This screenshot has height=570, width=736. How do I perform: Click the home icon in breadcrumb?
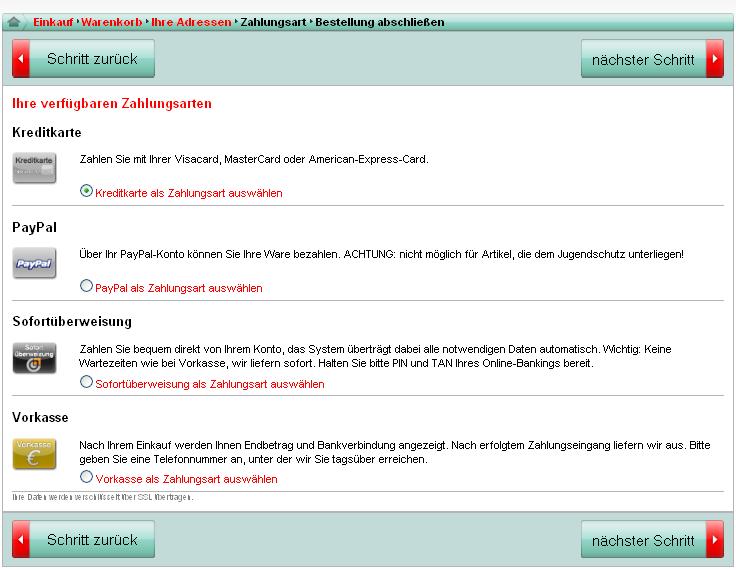14,22
